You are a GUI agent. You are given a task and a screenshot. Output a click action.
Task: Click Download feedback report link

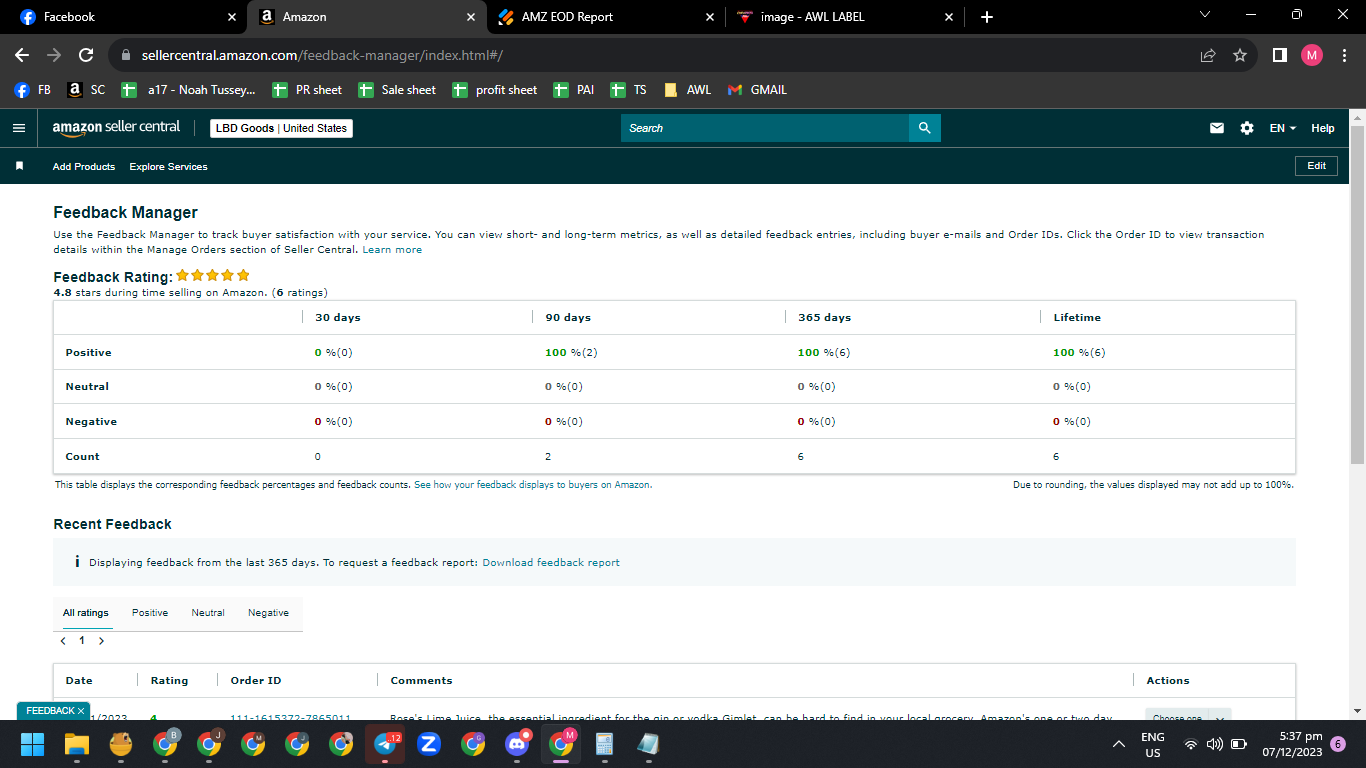551,563
